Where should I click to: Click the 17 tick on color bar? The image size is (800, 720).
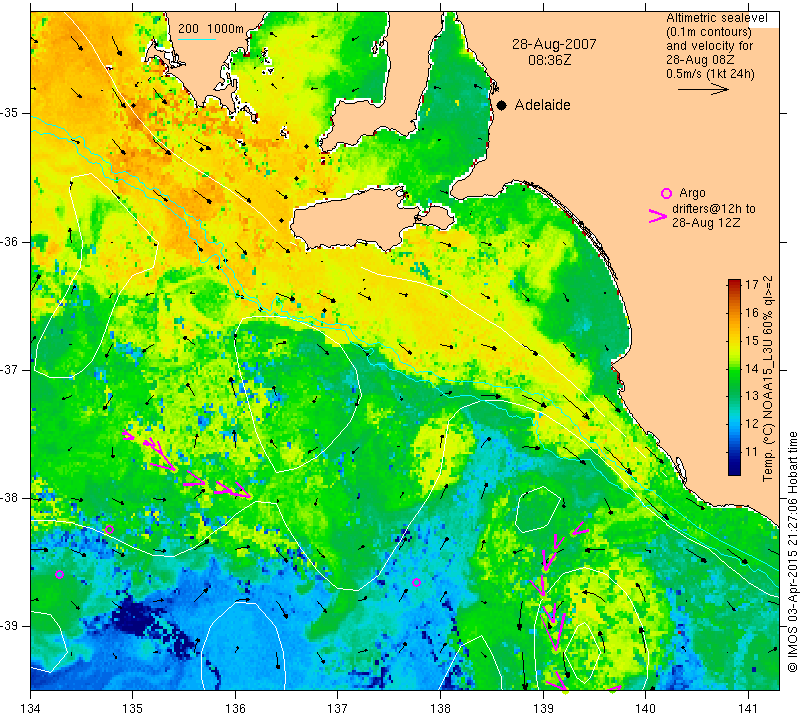(x=752, y=285)
